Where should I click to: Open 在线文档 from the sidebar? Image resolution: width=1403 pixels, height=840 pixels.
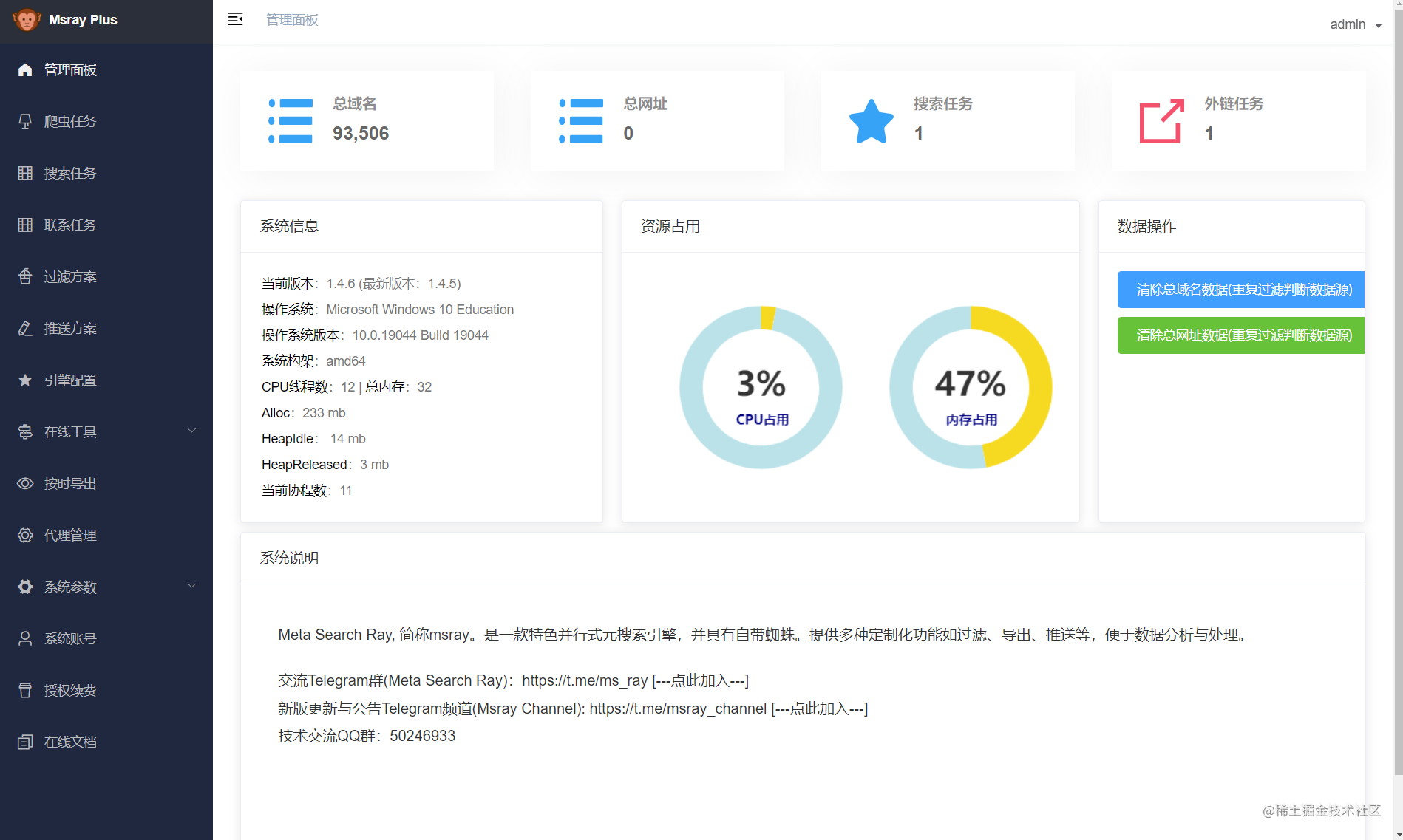point(106,742)
